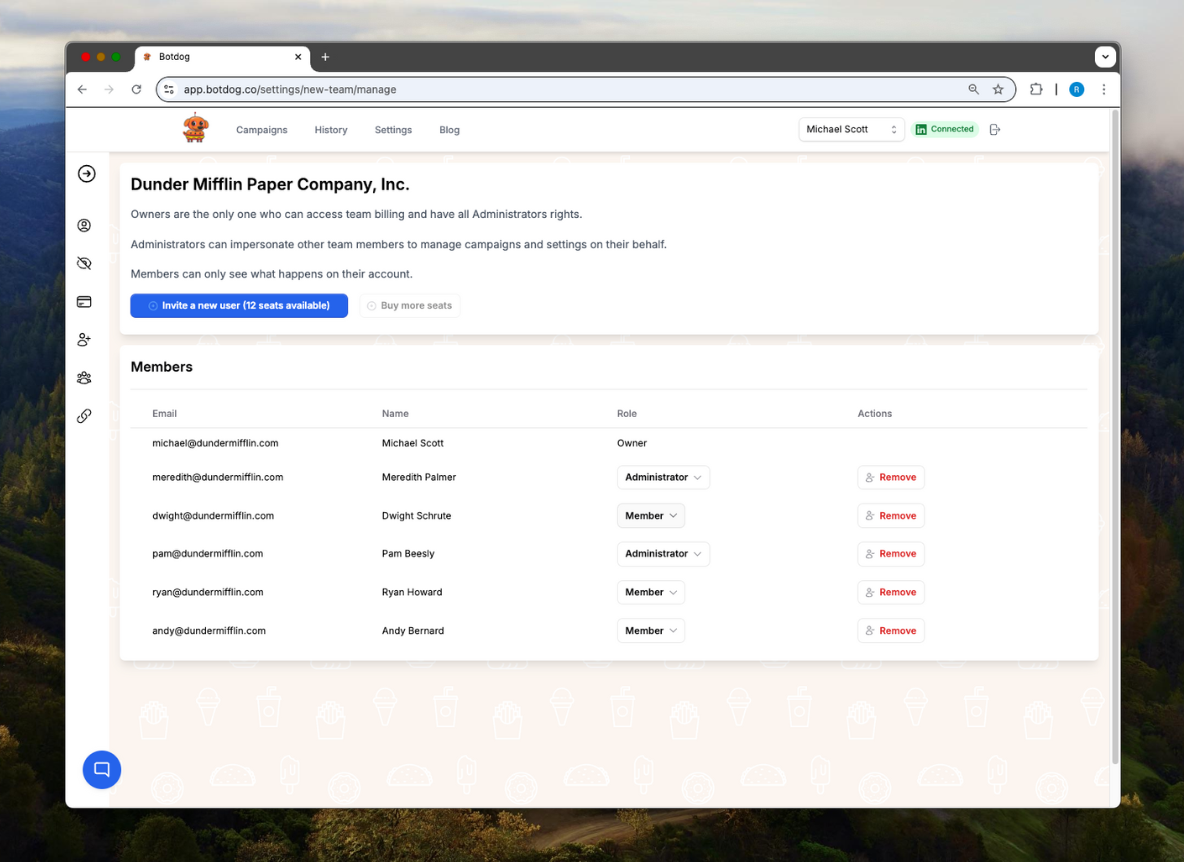This screenshot has height=862, width=1184.
Task: Open the Chrome profile avatar
Action: [1077, 89]
